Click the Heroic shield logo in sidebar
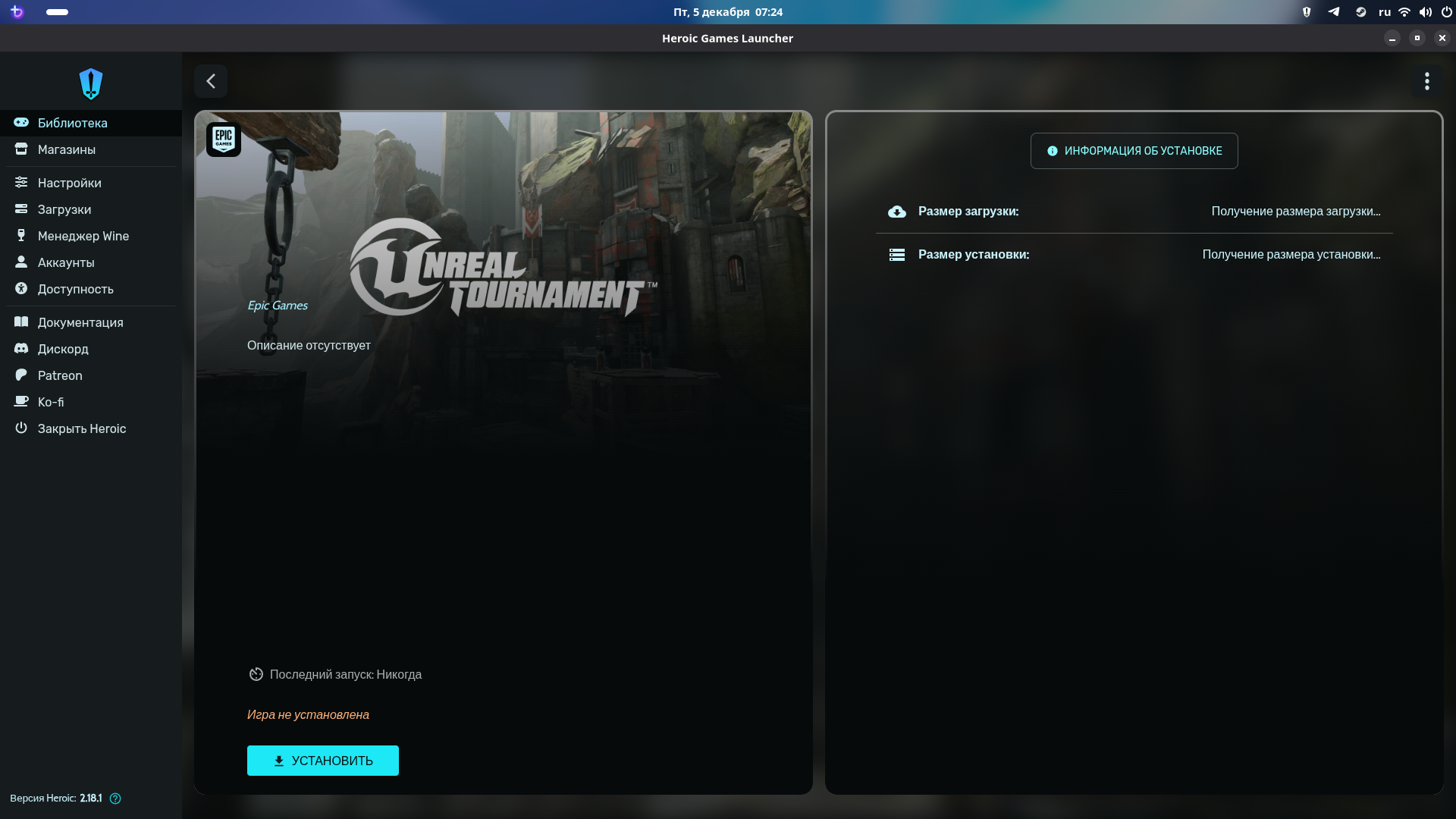 91,83
